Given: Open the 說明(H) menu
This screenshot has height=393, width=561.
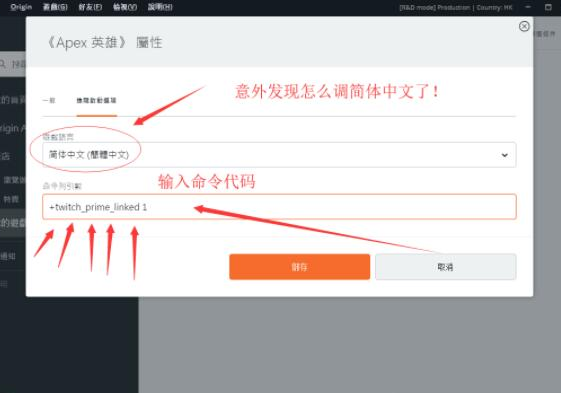Looking at the screenshot, I should click(x=160, y=7).
